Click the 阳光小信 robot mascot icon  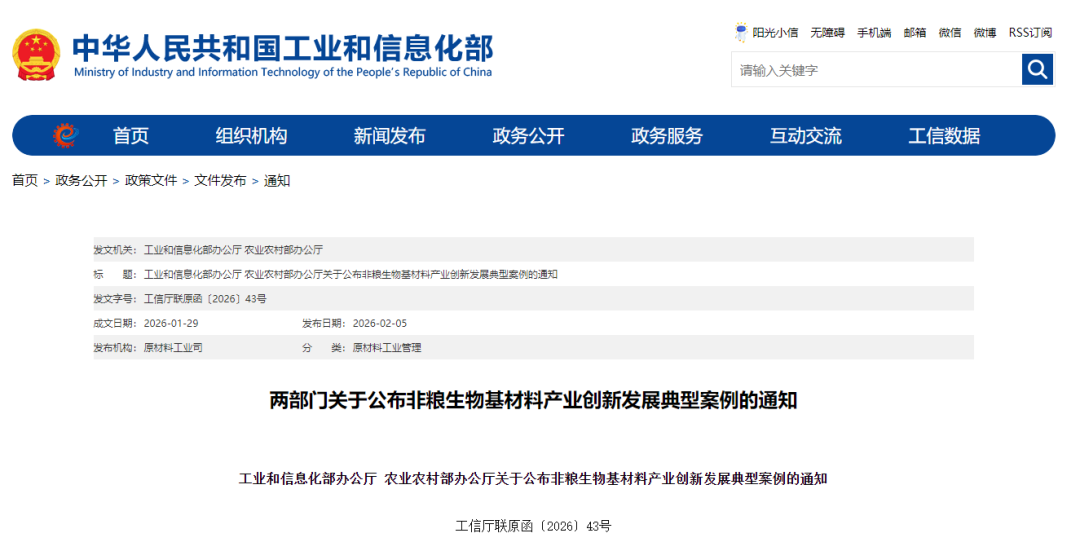click(741, 32)
